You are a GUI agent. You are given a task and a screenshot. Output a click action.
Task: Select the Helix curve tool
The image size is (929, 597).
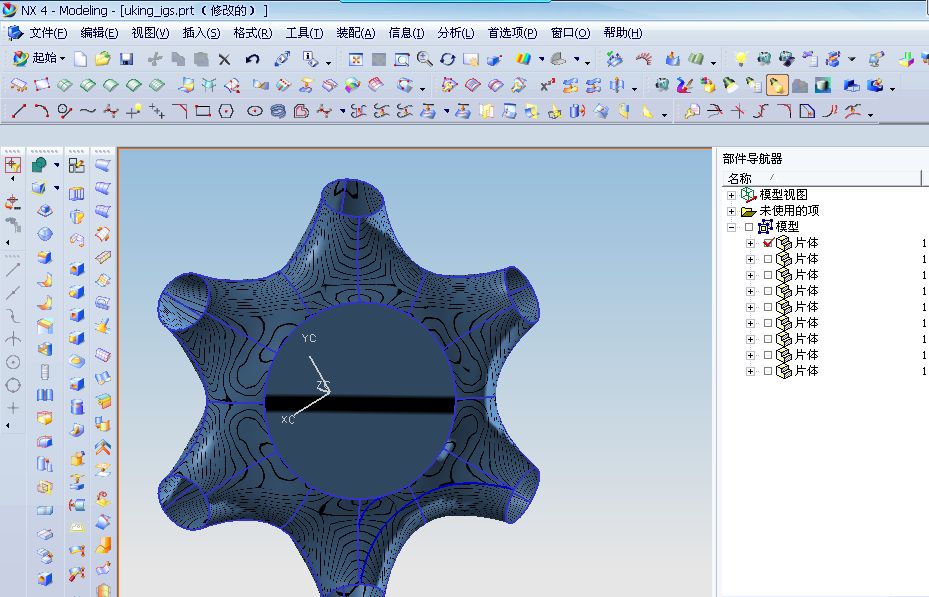[278, 111]
